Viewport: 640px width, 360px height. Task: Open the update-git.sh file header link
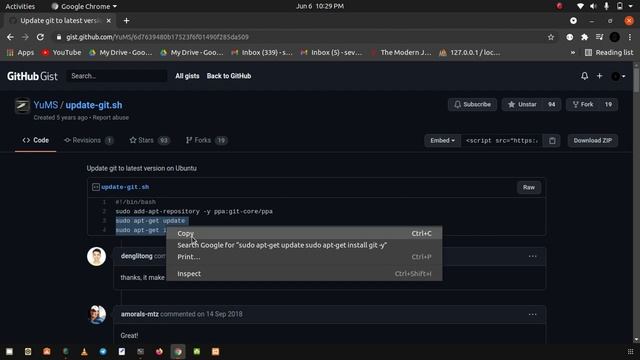tap(125, 187)
